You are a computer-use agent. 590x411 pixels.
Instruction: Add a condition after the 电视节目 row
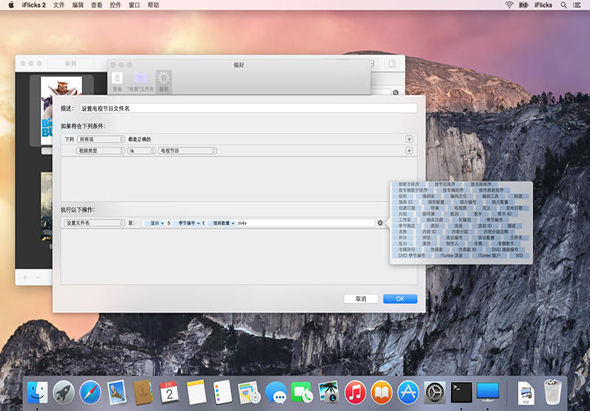coord(409,151)
